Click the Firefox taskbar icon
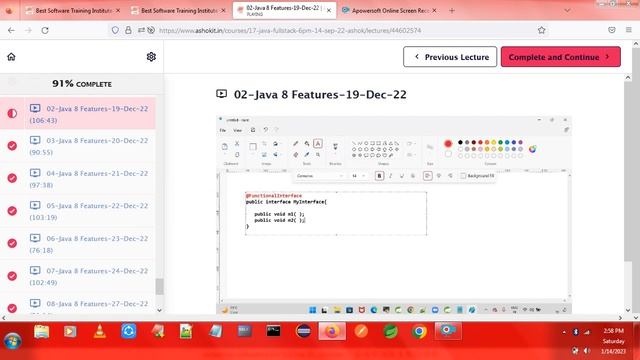640x360 pixels. coord(332,331)
